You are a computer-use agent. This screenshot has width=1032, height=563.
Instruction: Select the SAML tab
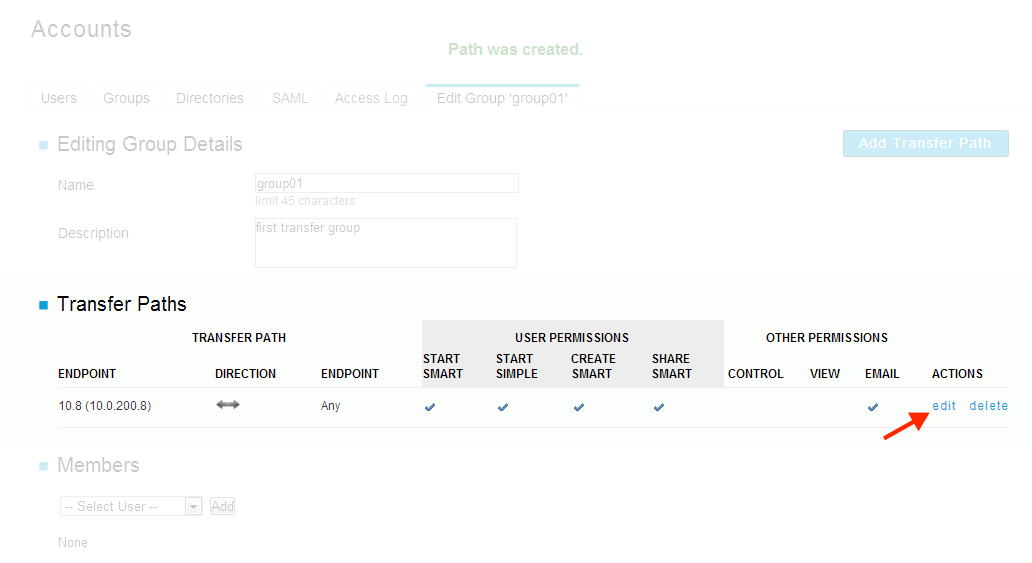coord(290,98)
